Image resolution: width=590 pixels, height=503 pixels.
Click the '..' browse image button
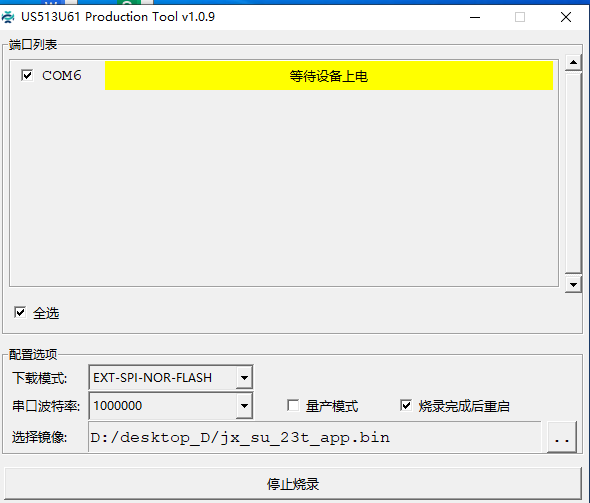point(561,437)
